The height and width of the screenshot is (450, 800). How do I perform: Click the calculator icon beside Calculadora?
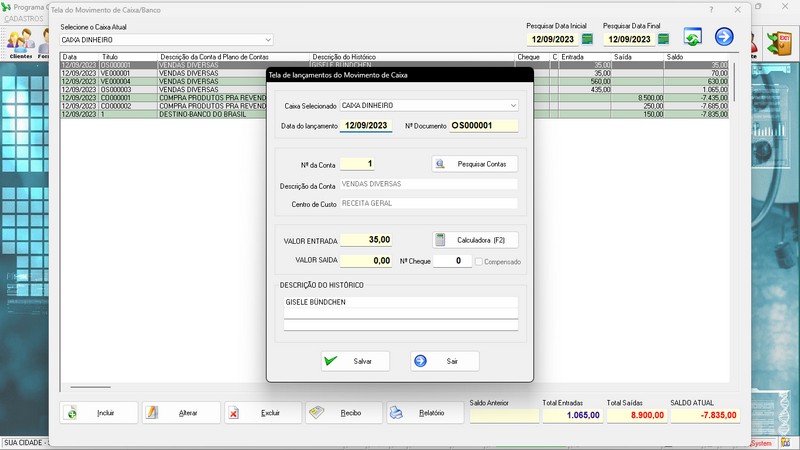pos(440,240)
